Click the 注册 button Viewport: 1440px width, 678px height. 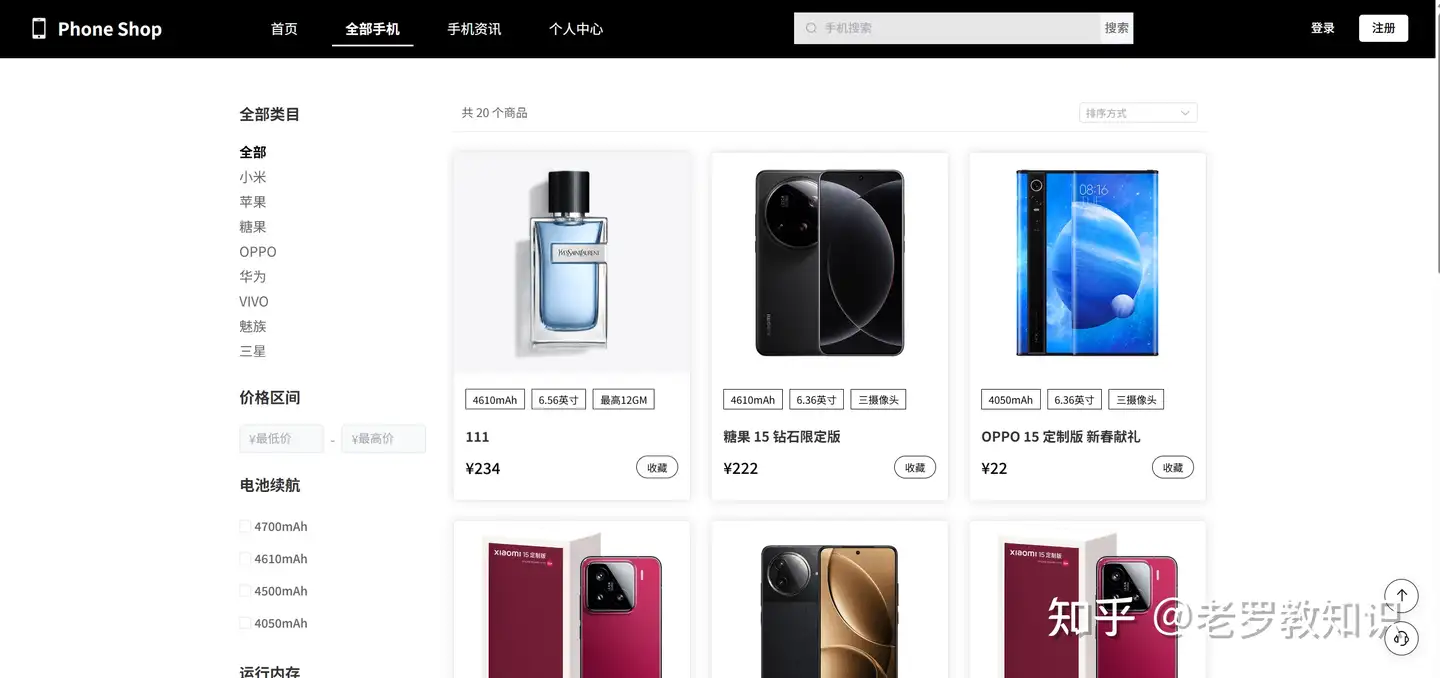(1383, 28)
